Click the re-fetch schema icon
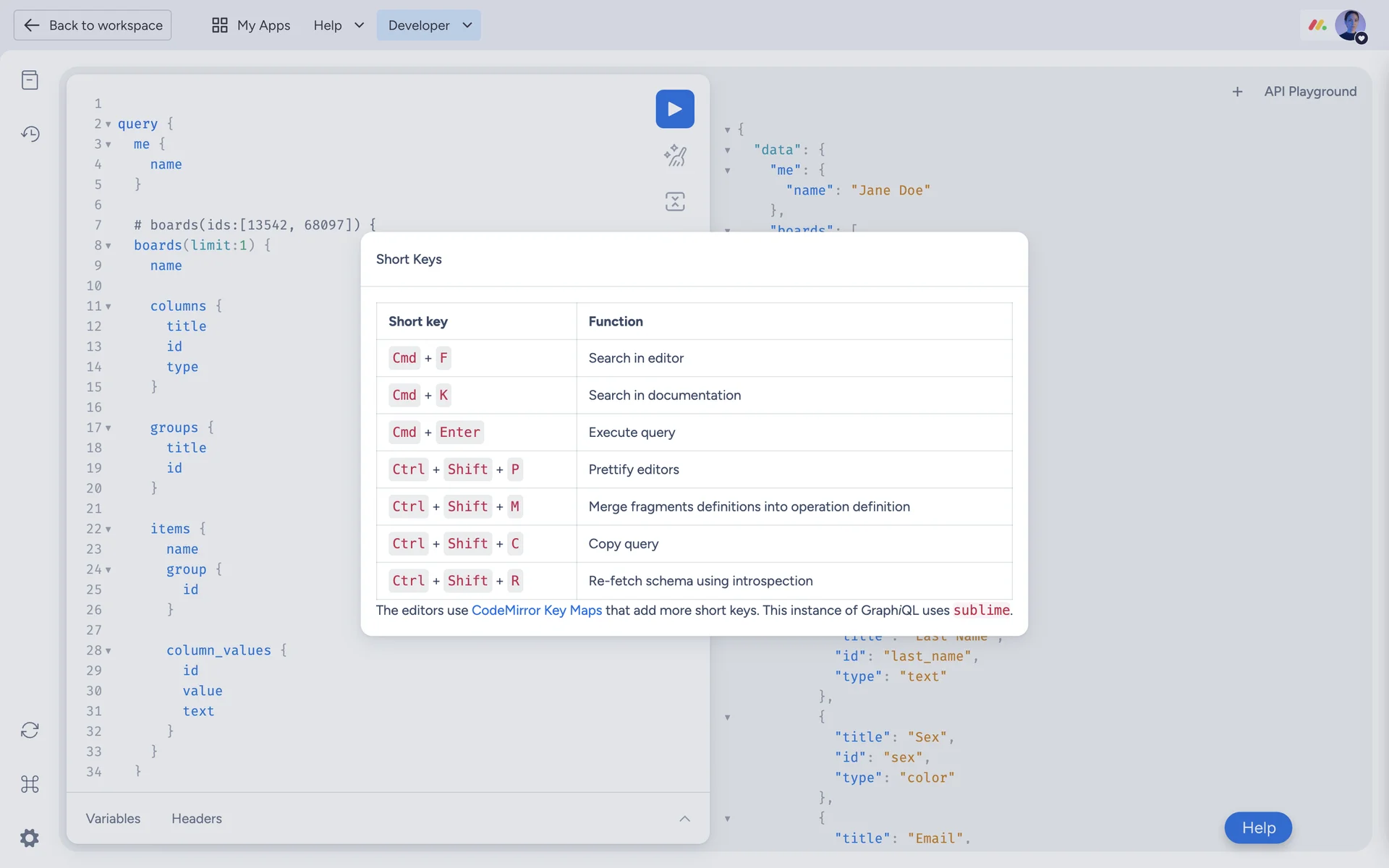Viewport: 1389px width, 868px height. pyautogui.click(x=30, y=730)
